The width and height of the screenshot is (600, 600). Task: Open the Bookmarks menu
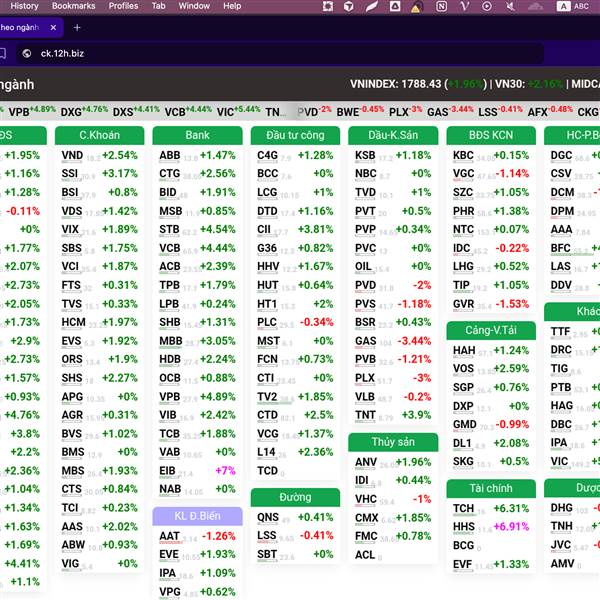73,6
